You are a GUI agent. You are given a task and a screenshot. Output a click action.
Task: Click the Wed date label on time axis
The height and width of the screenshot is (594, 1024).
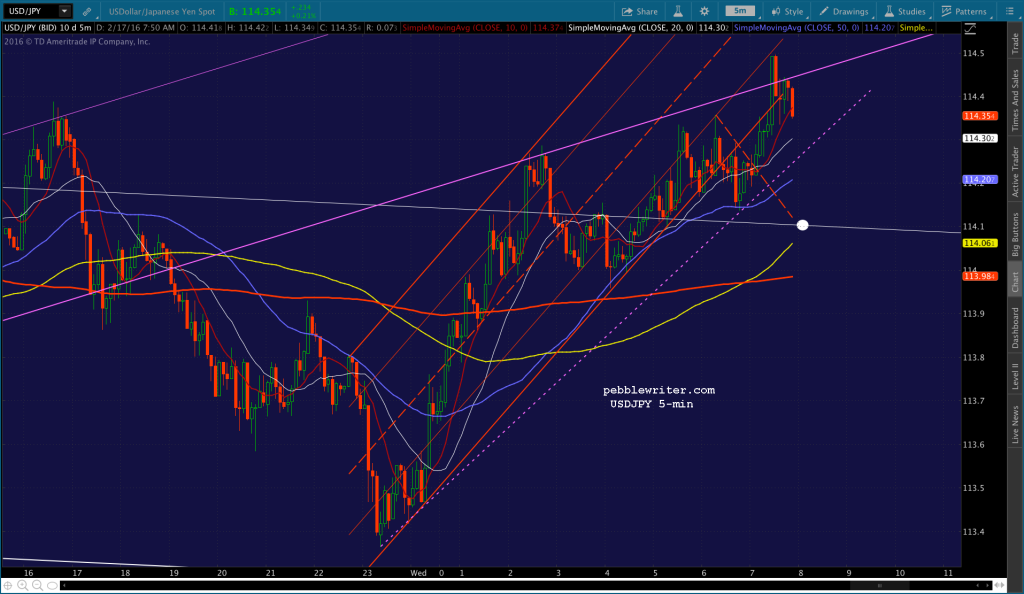(x=419, y=573)
